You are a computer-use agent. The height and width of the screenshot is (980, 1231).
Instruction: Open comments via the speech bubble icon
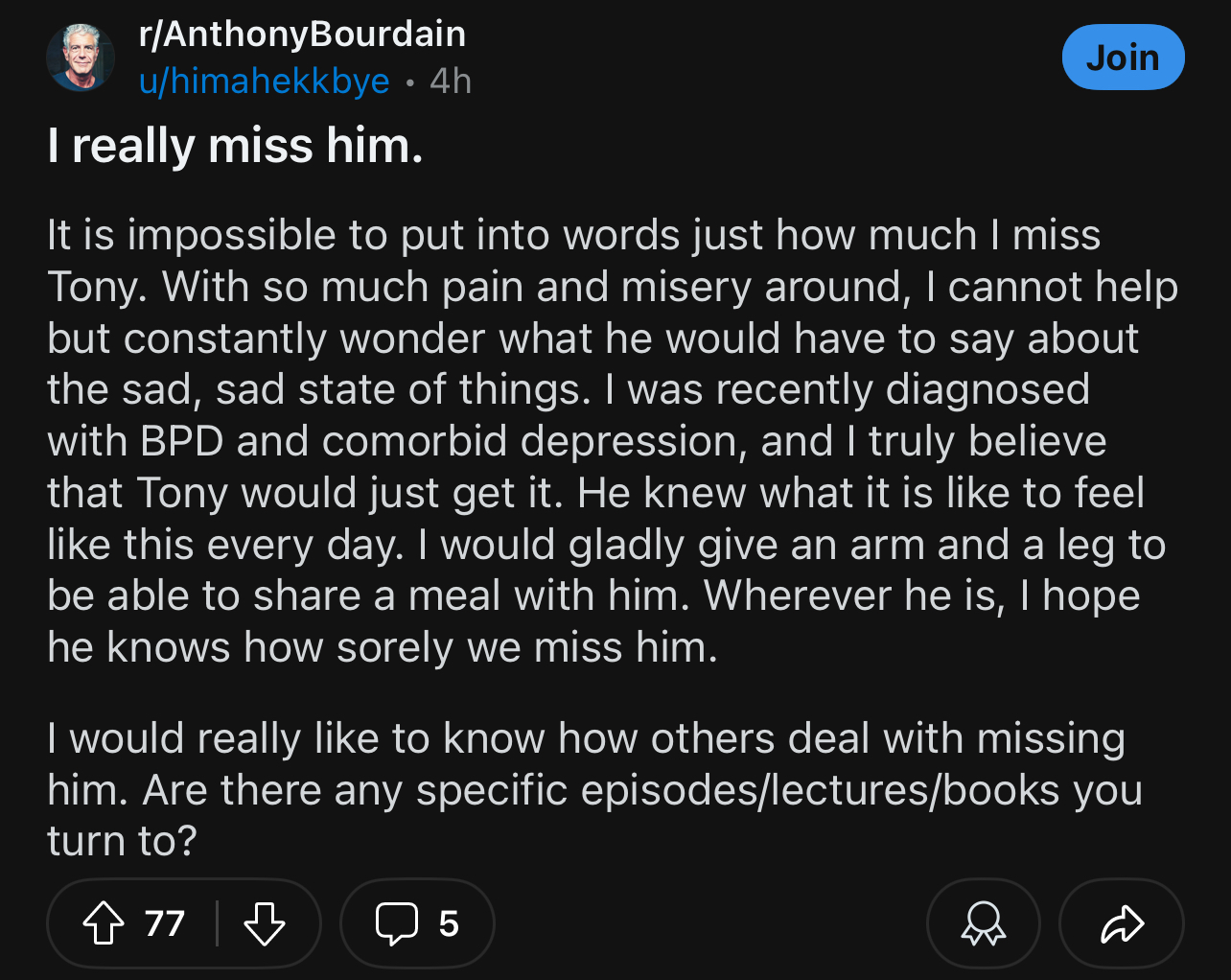point(396,924)
